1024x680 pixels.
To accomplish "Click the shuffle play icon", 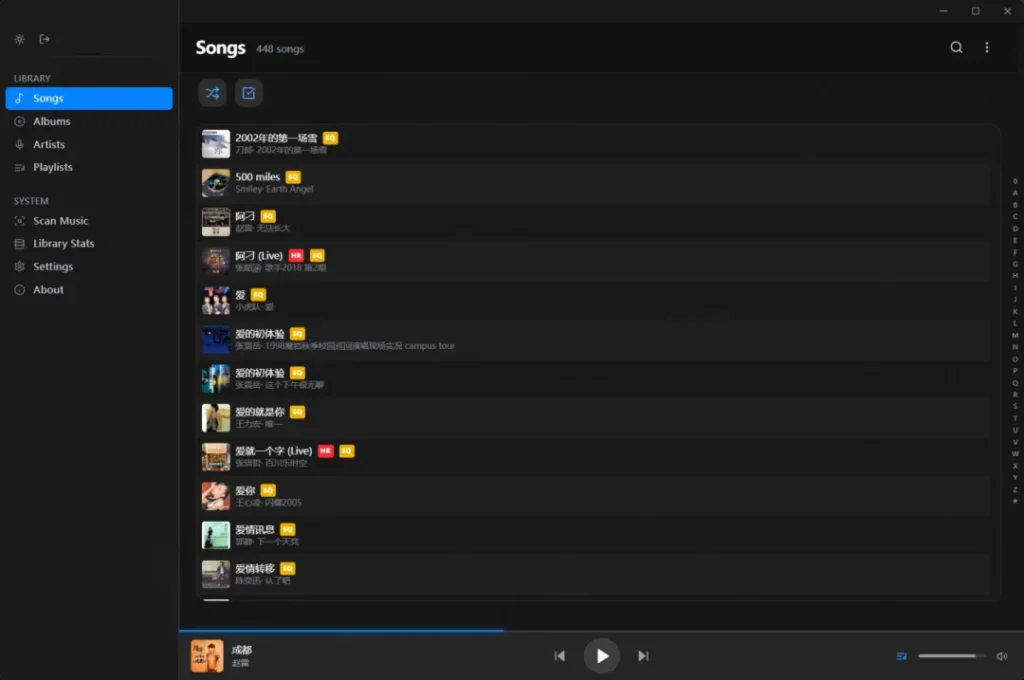I will (x=212, y=93).
